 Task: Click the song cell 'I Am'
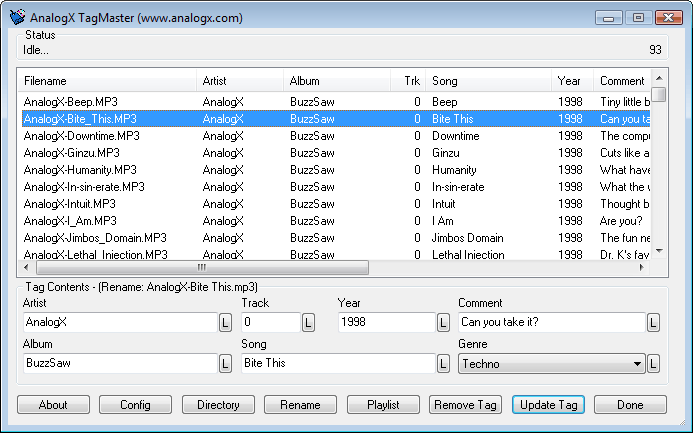point(443,221)
